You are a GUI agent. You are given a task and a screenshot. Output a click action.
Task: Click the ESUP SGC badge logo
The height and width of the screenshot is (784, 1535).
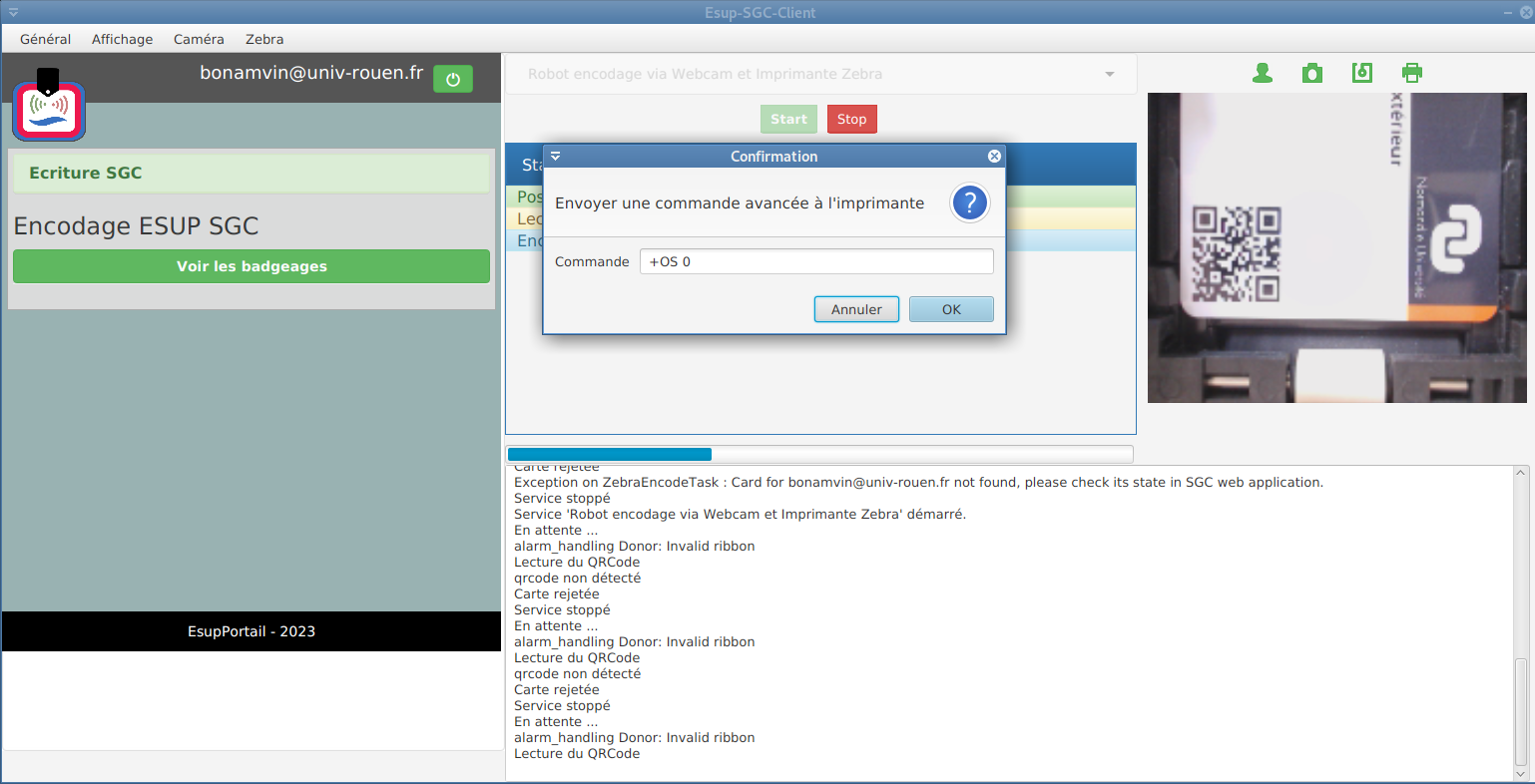(x=49, y=109)
